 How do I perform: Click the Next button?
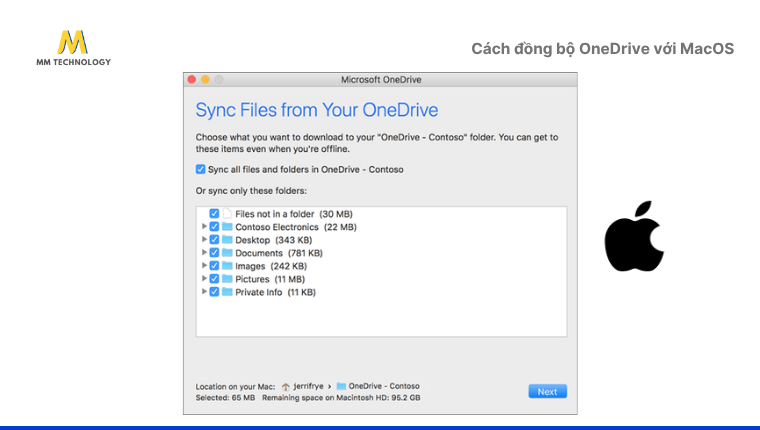click(547, 391)
